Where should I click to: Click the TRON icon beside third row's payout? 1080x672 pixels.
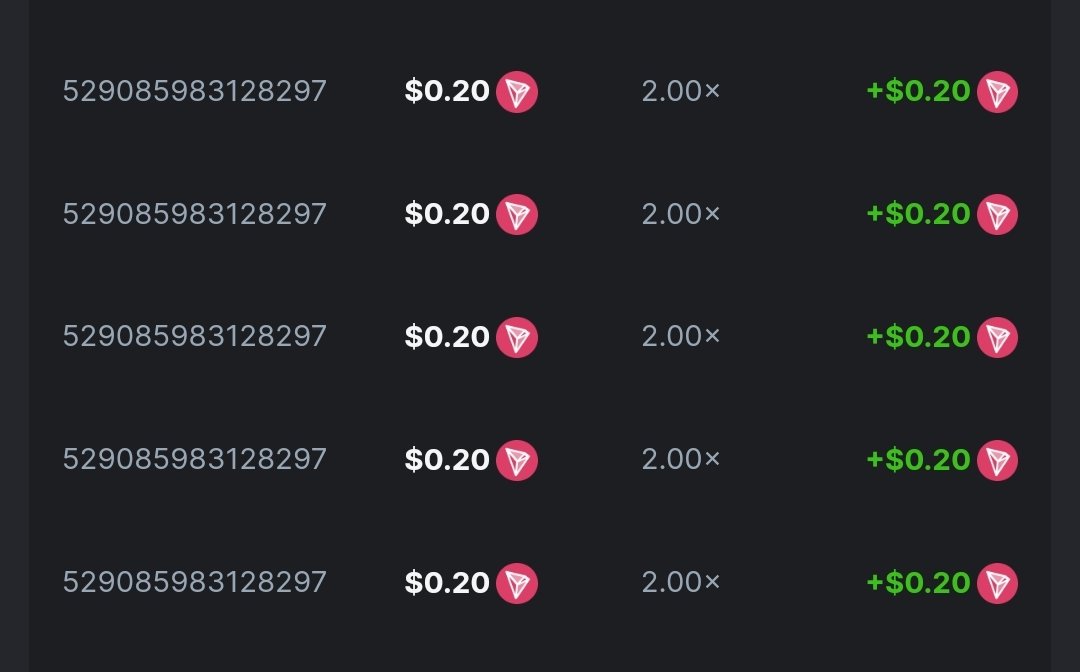[997, 337]
